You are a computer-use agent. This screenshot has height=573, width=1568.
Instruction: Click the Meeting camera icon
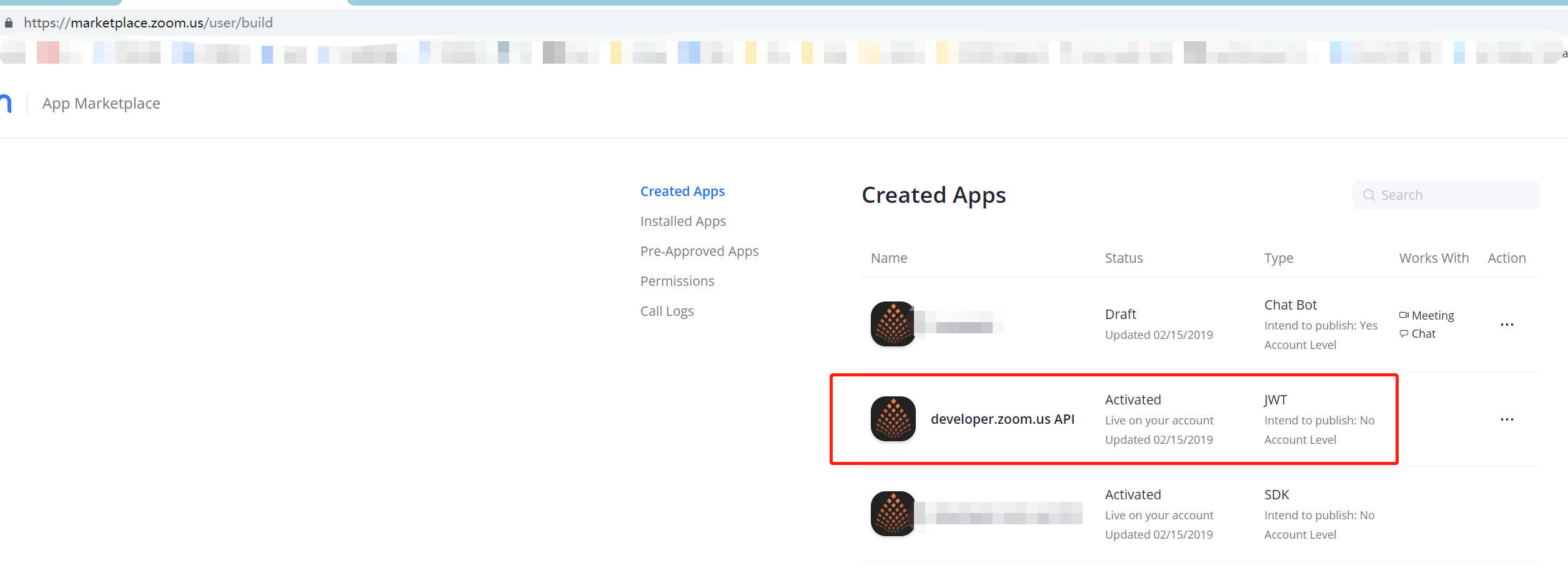point(1404,315)
